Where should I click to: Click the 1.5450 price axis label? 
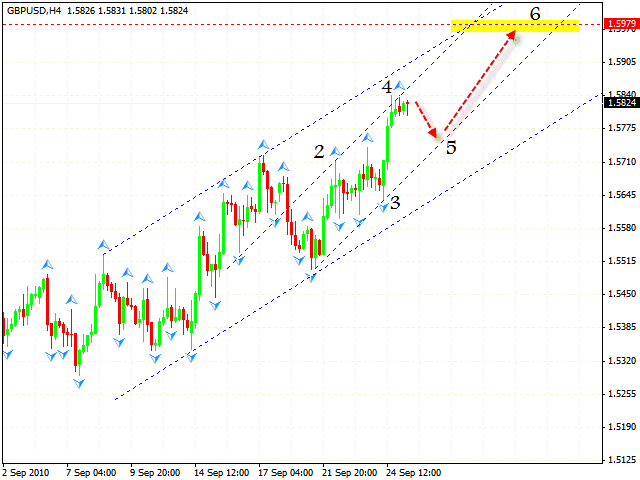[x=622, y=294]
